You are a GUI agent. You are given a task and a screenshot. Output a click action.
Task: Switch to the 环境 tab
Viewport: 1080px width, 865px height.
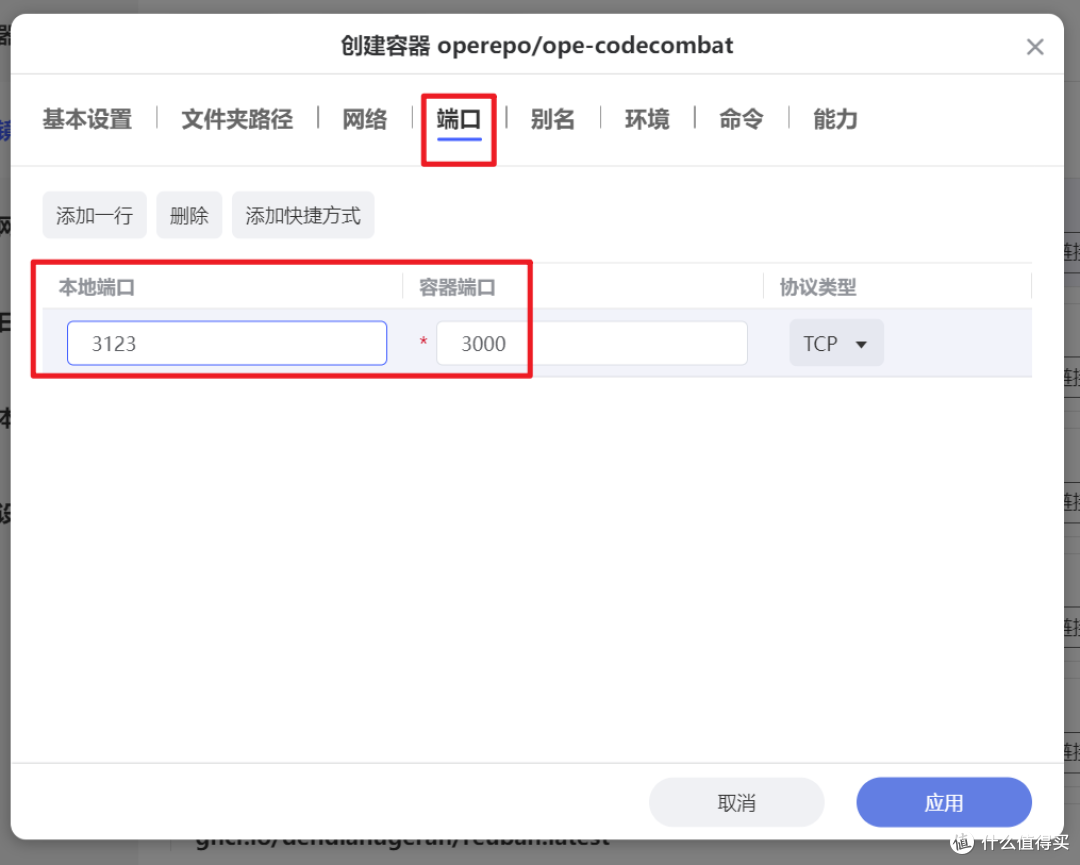tap(647, 119)
